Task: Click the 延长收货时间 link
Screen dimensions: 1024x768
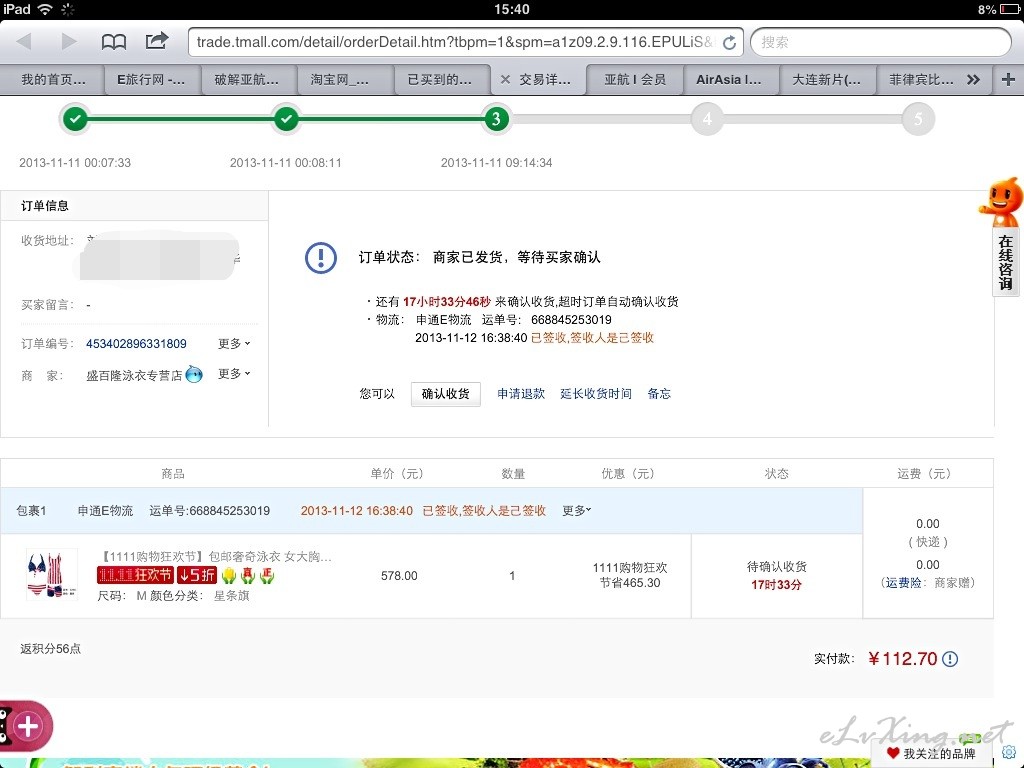Action: coord(596,394)
